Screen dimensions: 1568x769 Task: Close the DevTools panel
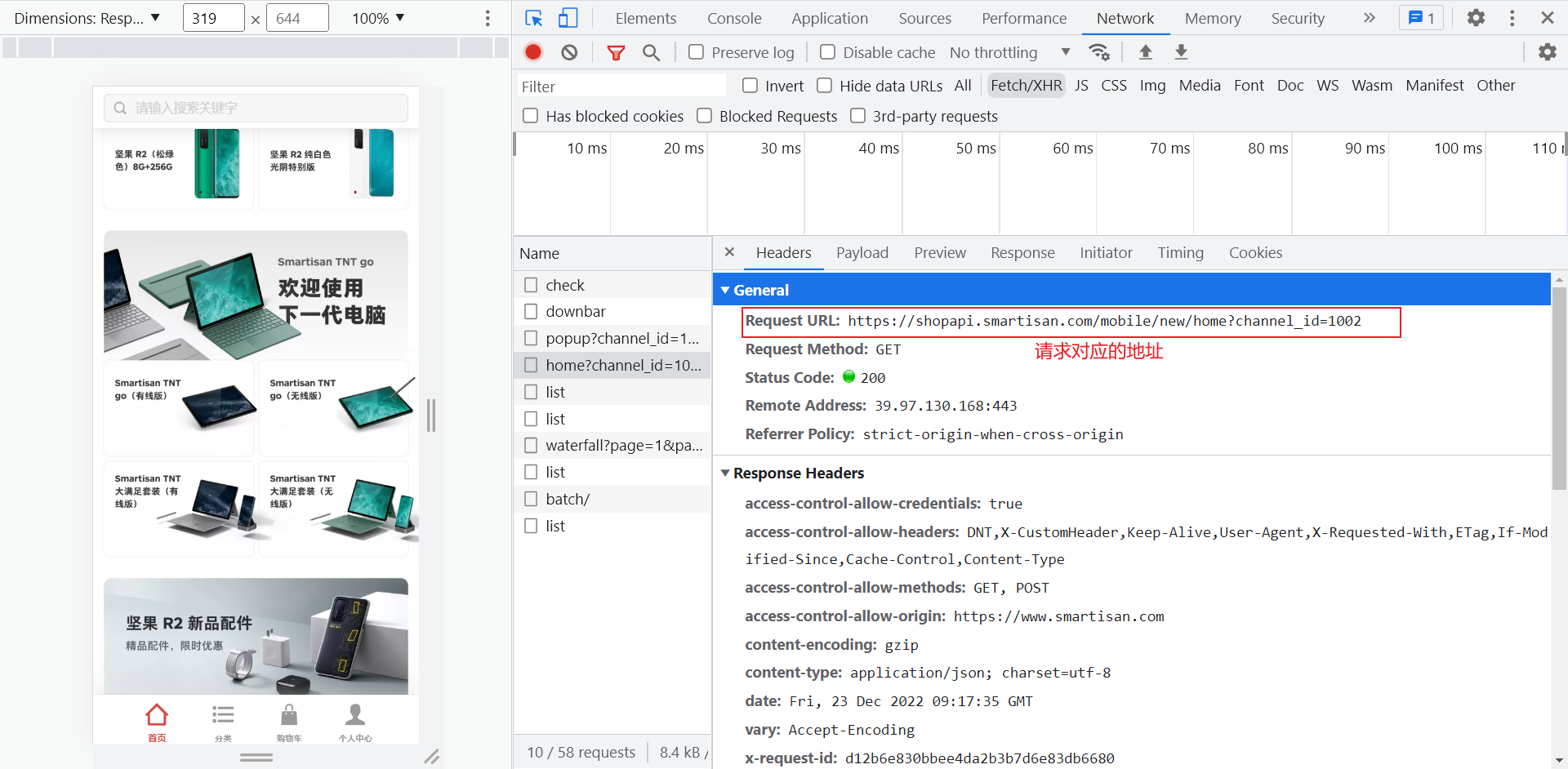point(1548,18)
